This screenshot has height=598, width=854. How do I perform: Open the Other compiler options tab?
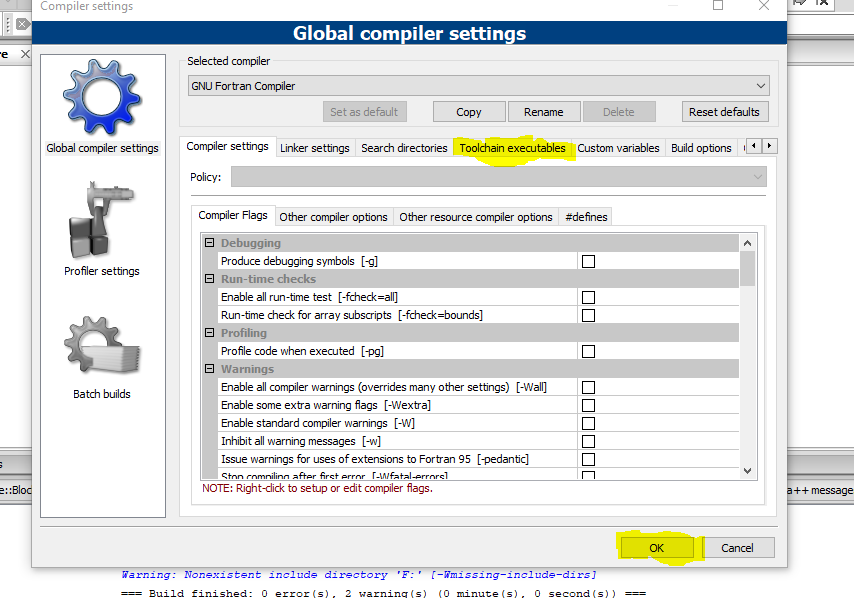tap(333, 217)
